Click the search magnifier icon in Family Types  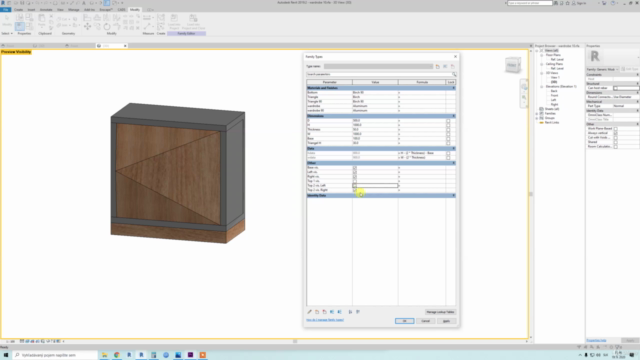(454, 74)
